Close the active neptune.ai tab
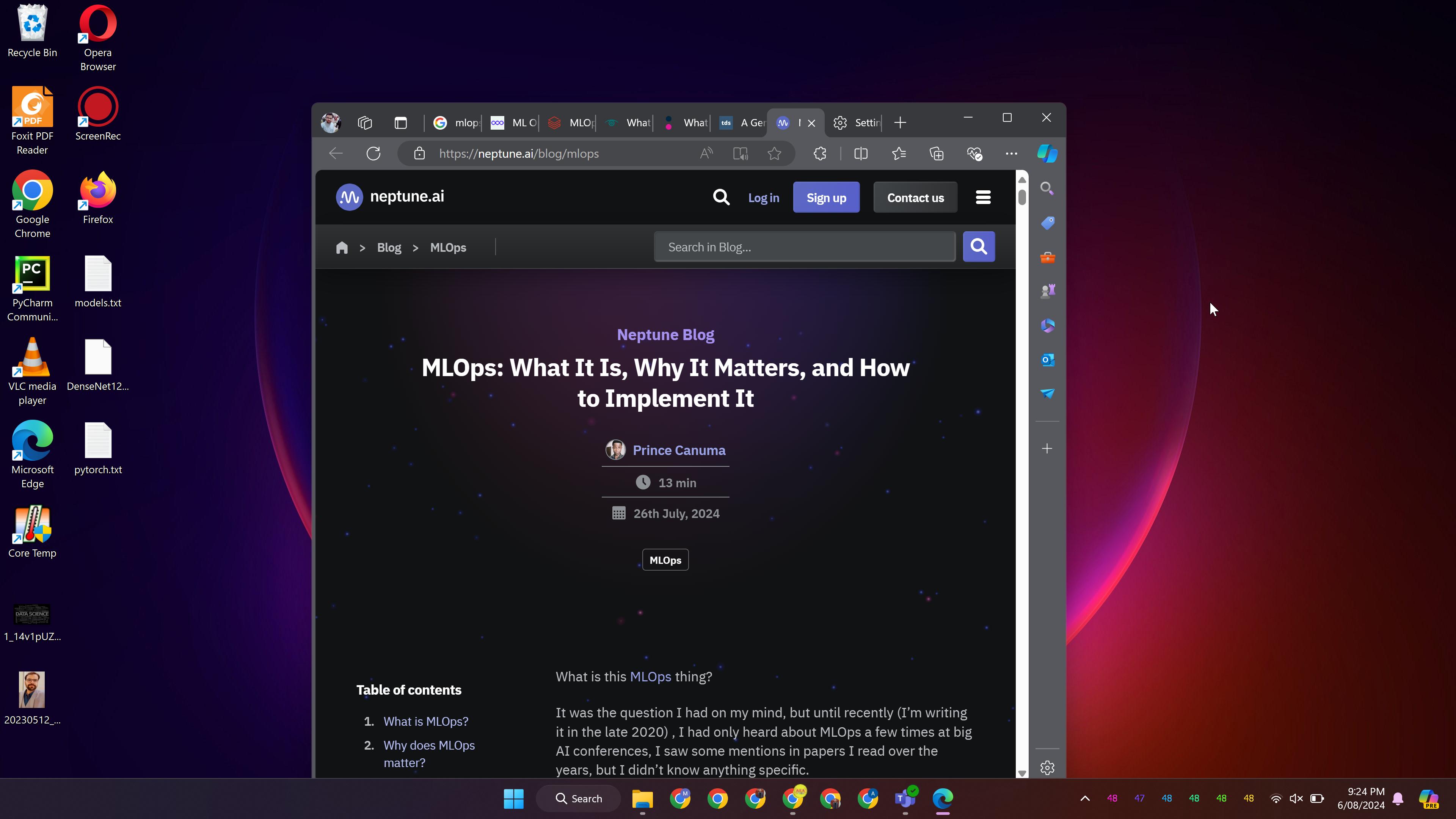This screenshot has height=819, width=1456. coord(812,122)
